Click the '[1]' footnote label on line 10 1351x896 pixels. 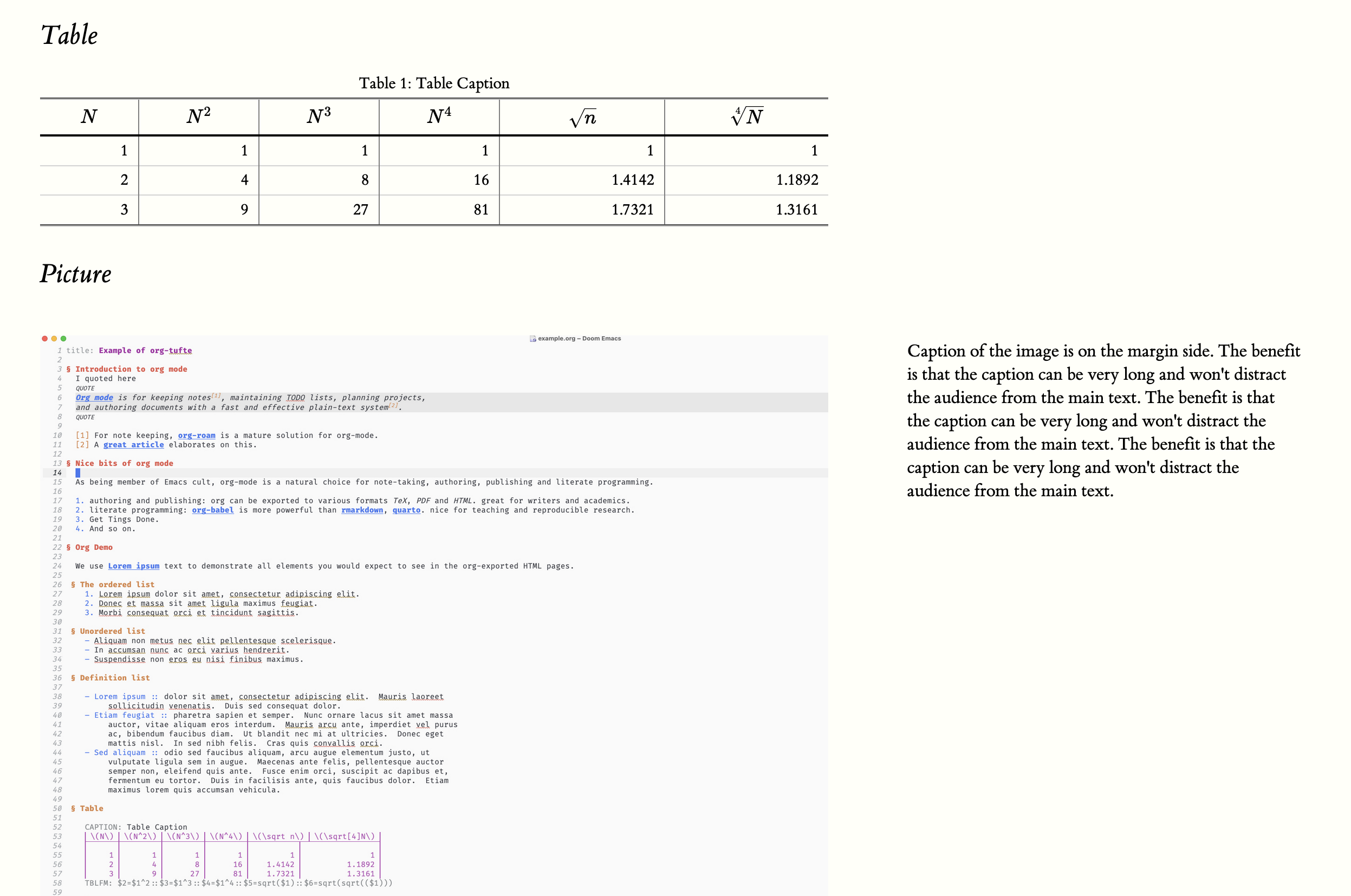[x=82, y=436]
